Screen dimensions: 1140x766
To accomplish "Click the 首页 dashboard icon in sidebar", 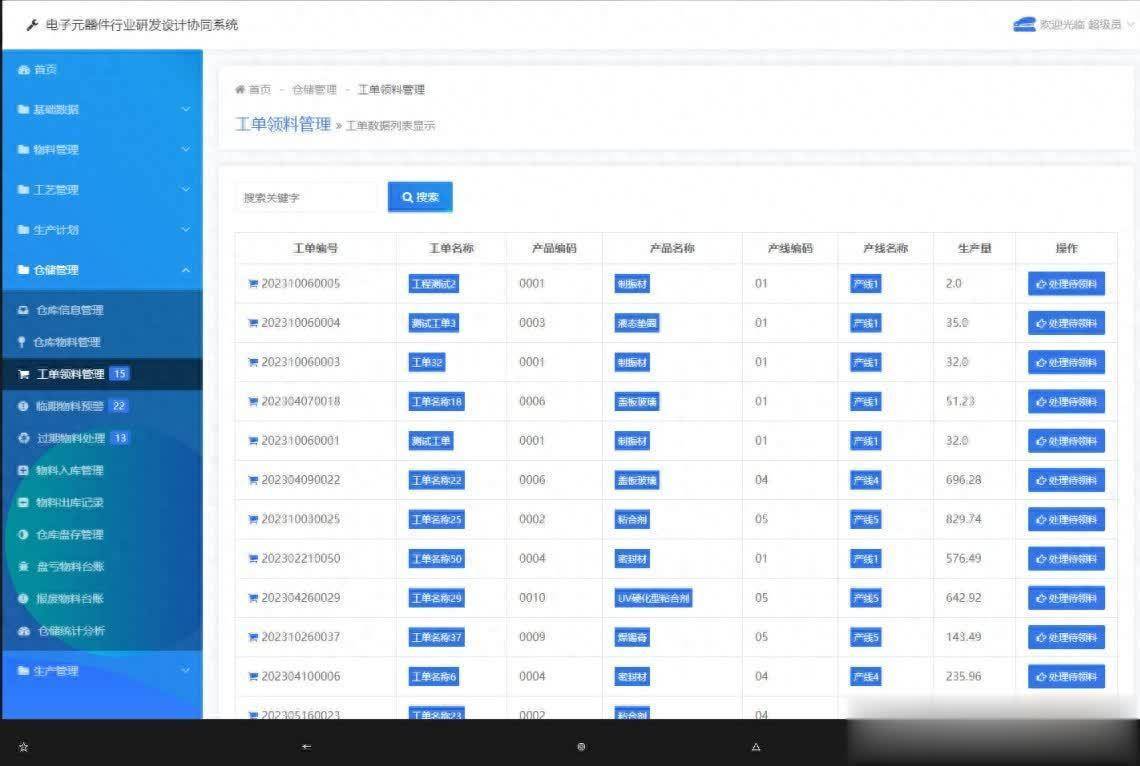I will [24, 70].
